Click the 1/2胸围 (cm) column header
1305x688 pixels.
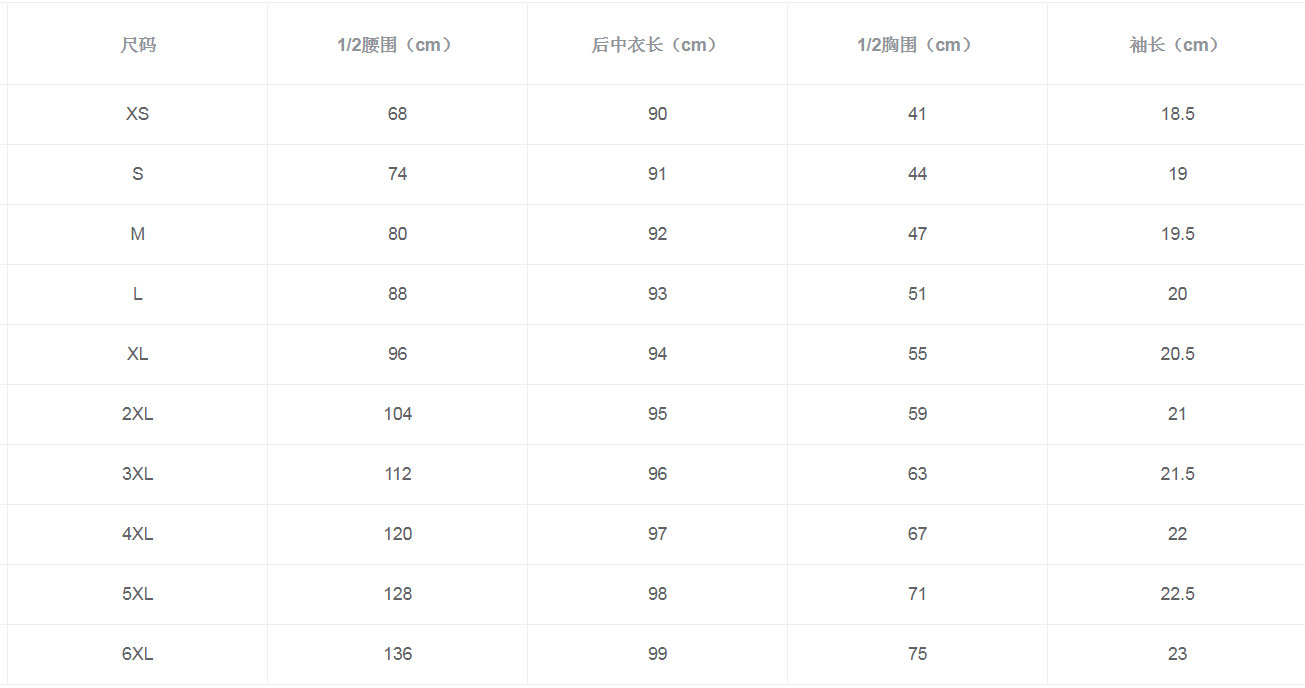pyautogui.click(x=917, y=45)
